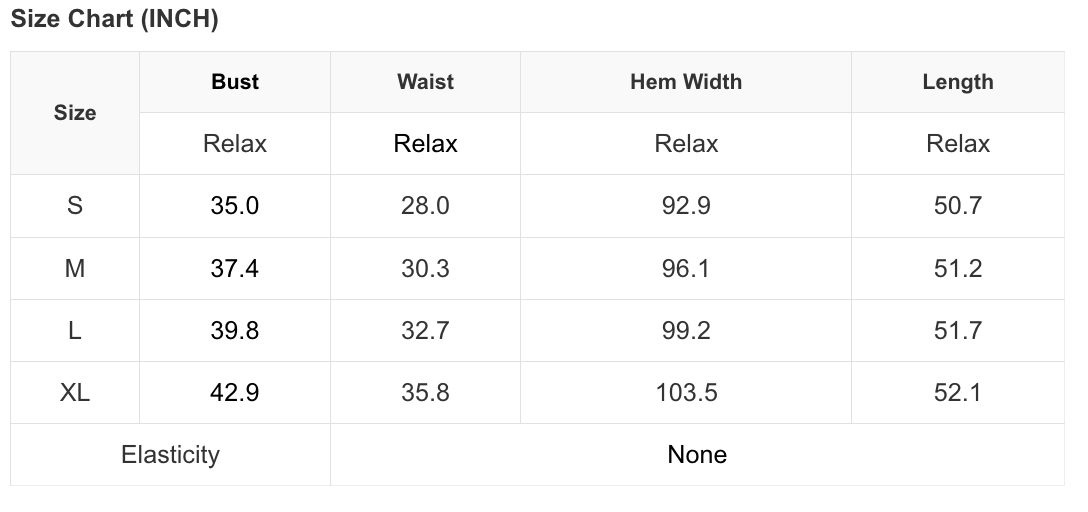Select hem width value 99.2
Screen dimensions: 1088x512
(x=686, y=330)
